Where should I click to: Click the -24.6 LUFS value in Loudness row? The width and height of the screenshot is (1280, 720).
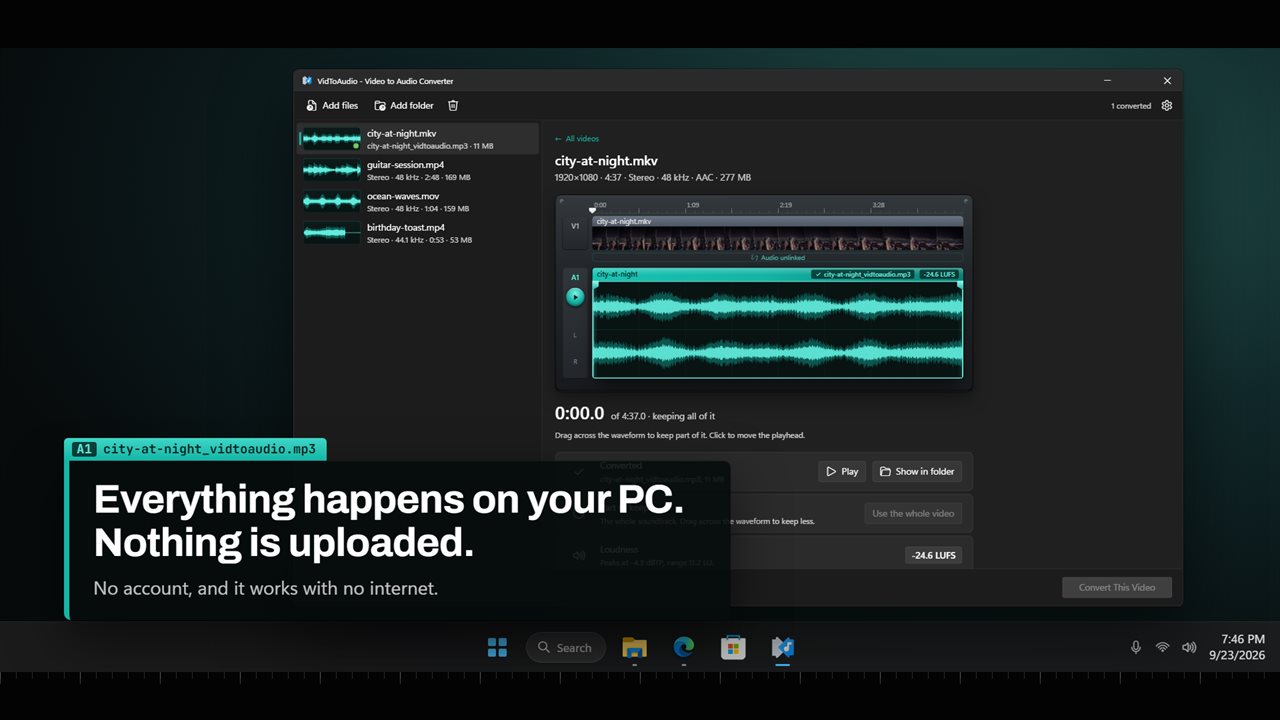click(933, 555)
